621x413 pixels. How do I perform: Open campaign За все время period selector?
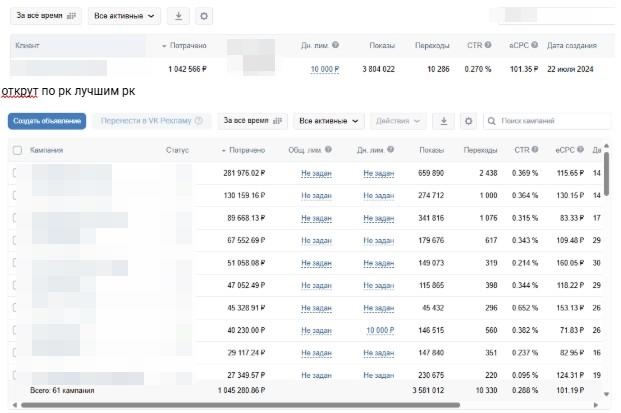pyautogui.click(x=253, y=121)
